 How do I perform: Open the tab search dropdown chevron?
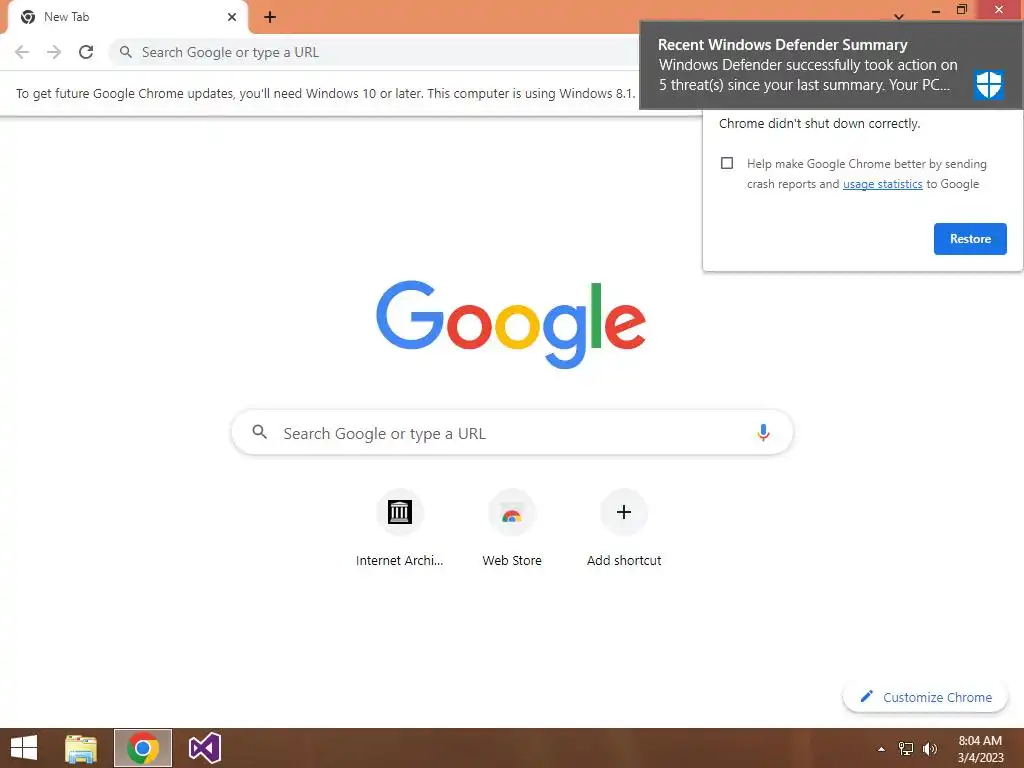click(899, 16)
